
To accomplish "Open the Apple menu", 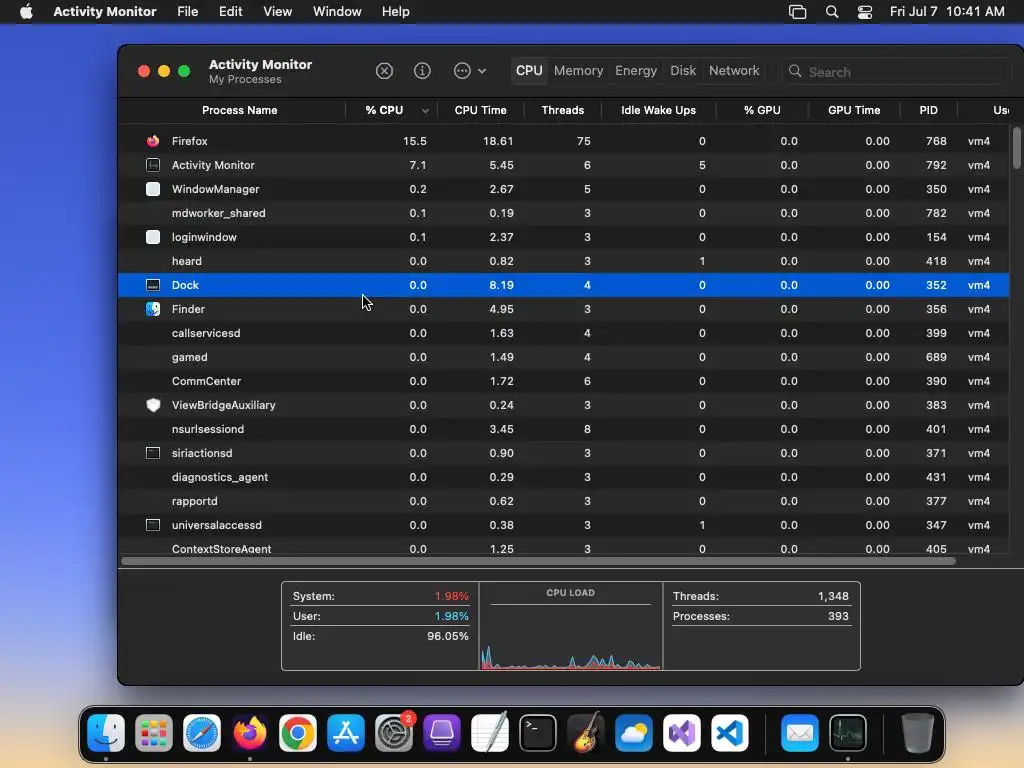I will click(26, 12).
